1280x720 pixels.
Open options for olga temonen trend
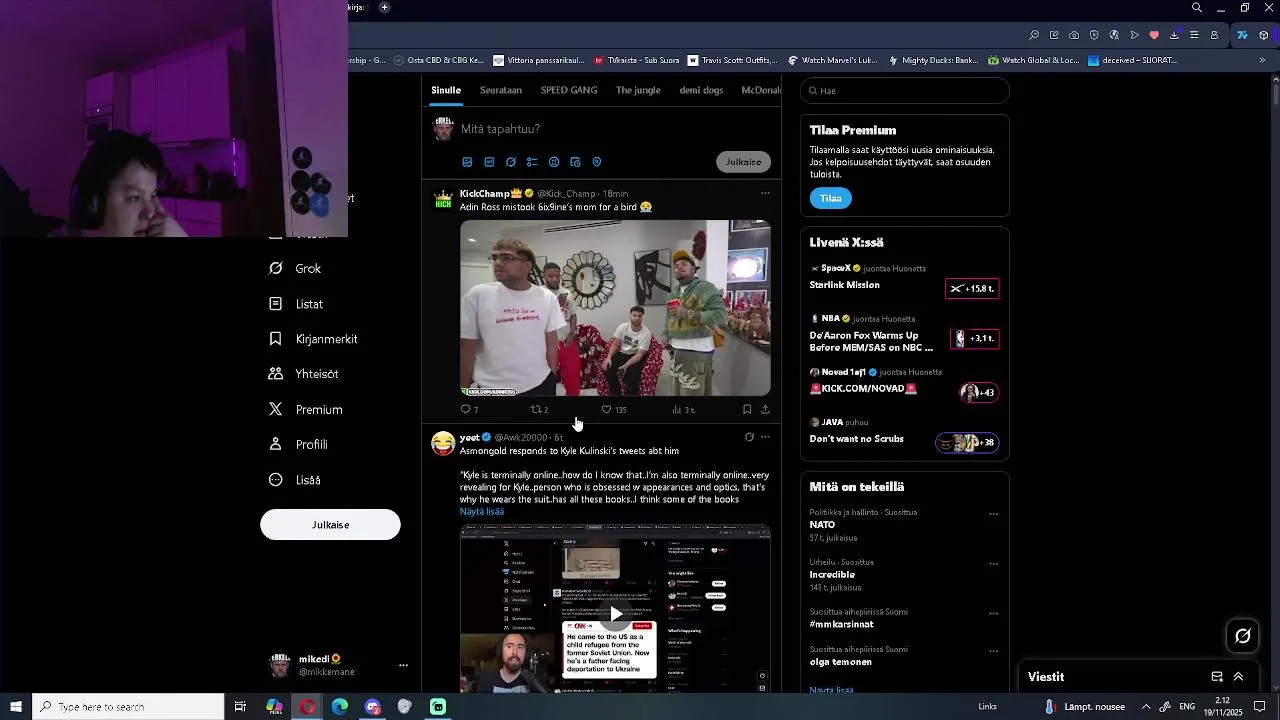993,651
